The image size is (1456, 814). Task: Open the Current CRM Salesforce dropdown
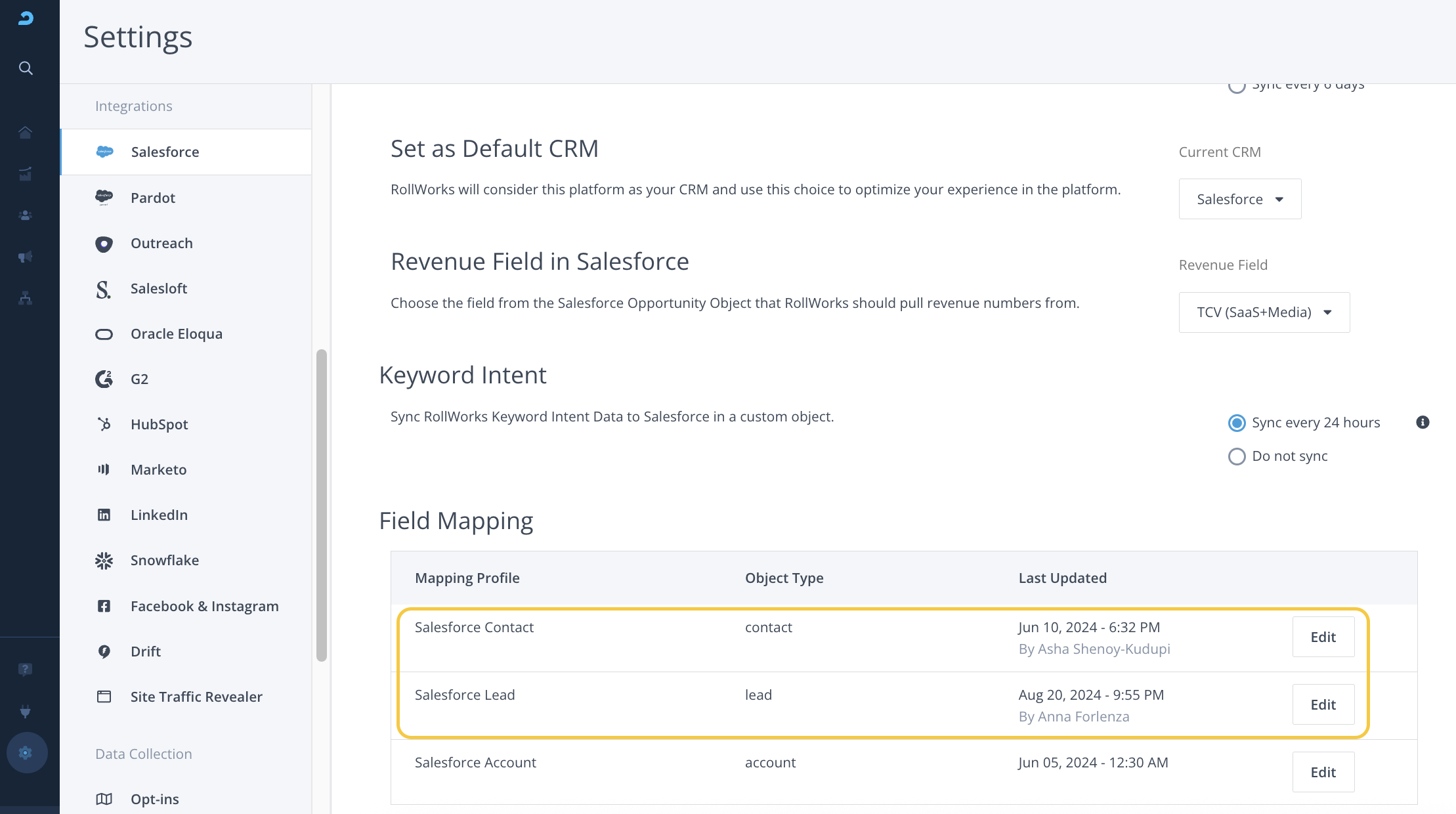(x=1239, y=200)
